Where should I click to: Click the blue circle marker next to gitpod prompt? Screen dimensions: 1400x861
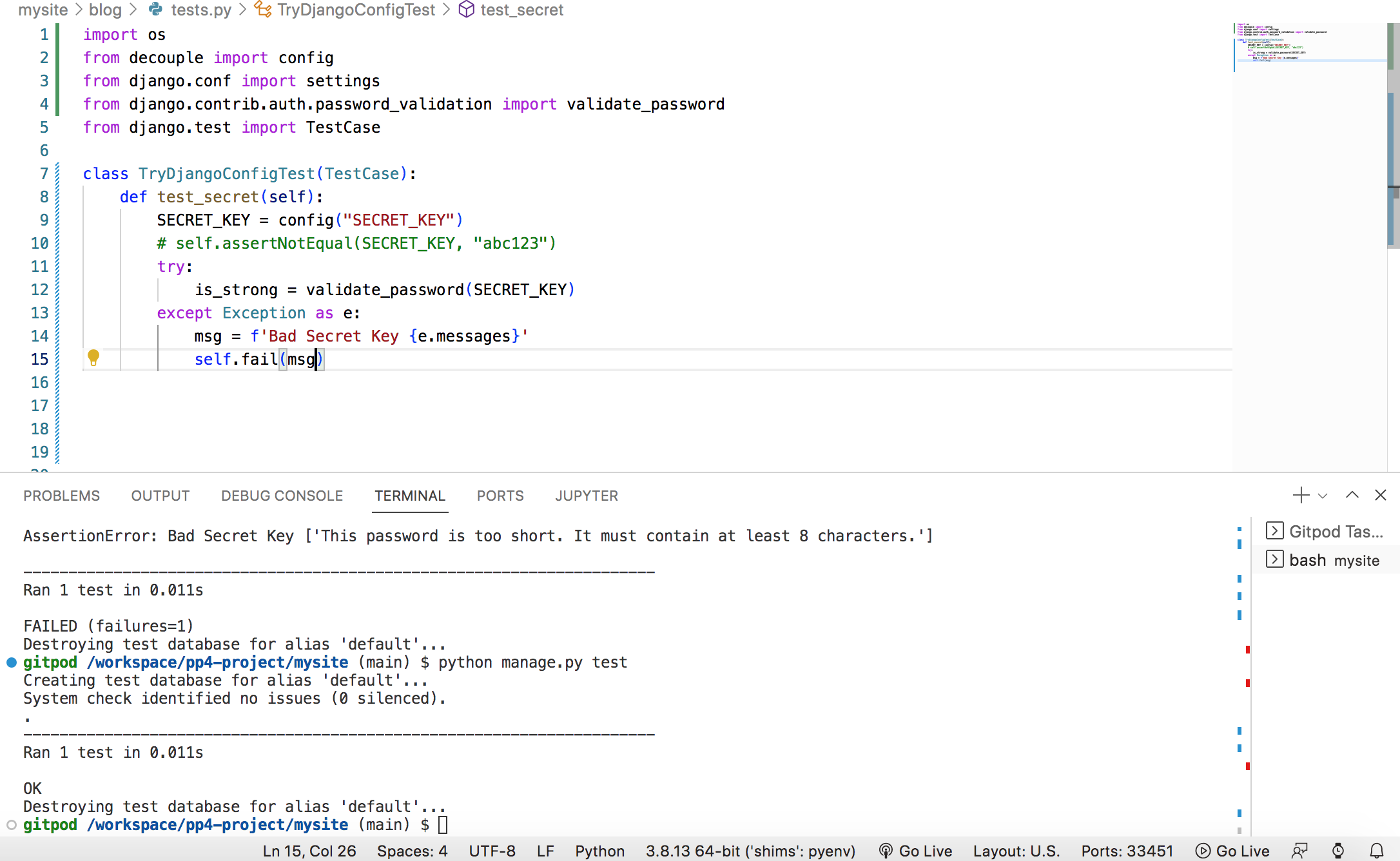click(x=11, y=662)
